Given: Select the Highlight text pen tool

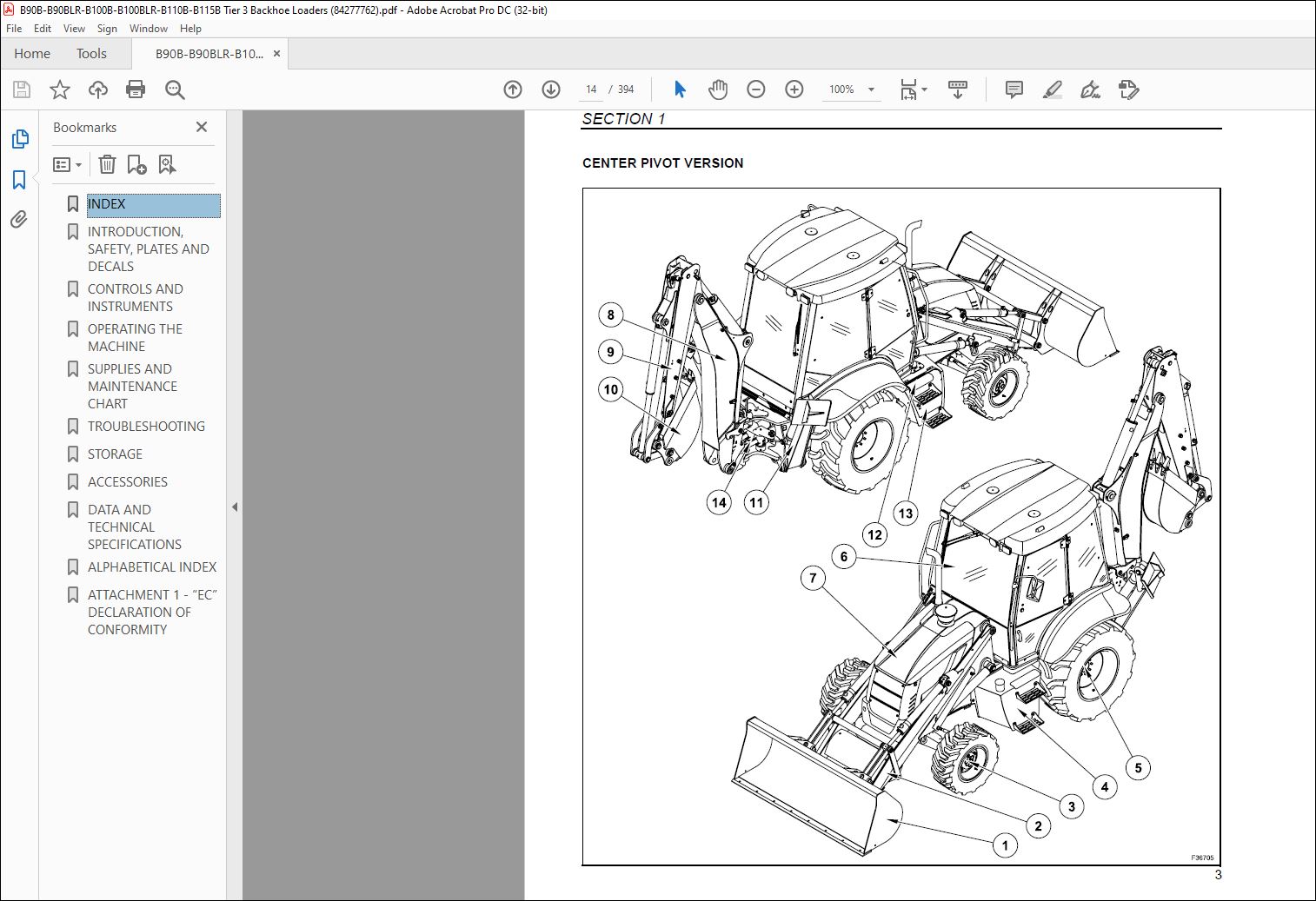Looking at the screenshot, I should 1053,89.
